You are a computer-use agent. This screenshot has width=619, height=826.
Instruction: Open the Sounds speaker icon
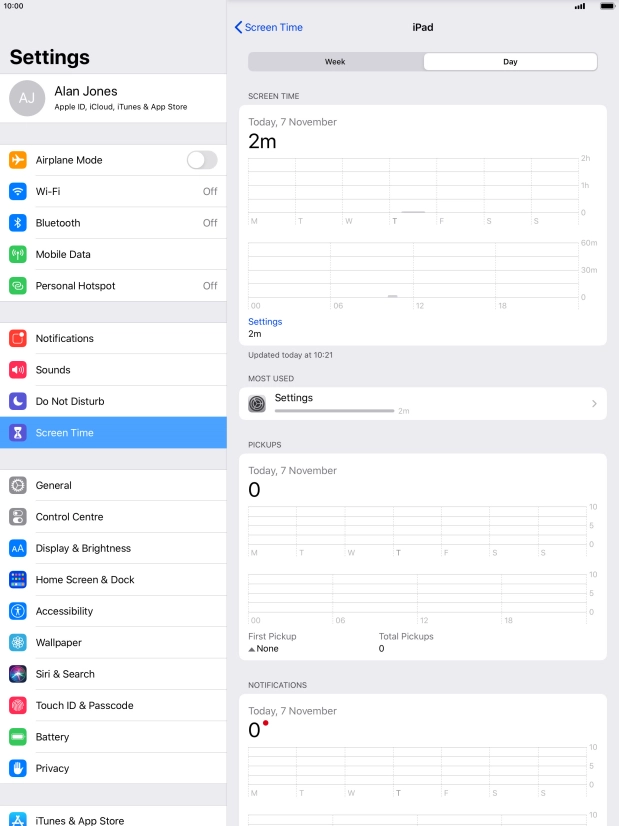[18, 370]
